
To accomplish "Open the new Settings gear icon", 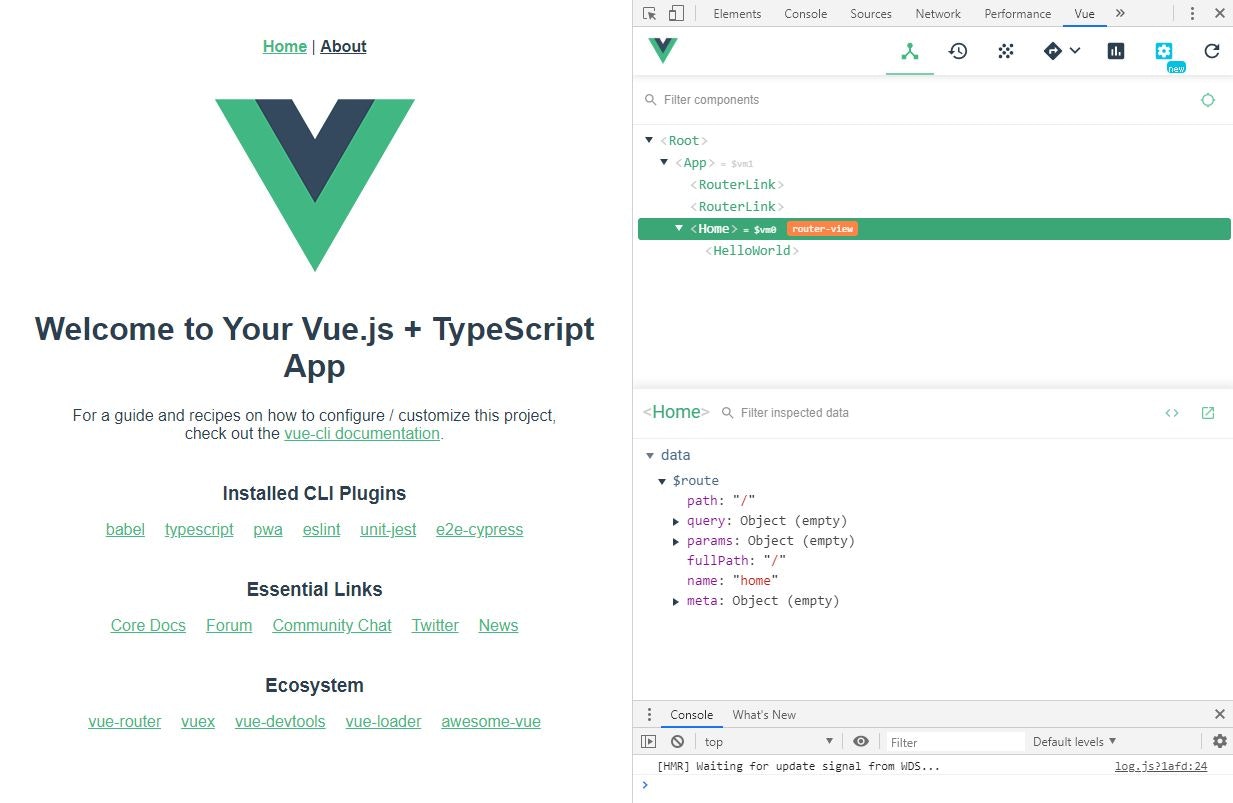I will click(1164, 51).
